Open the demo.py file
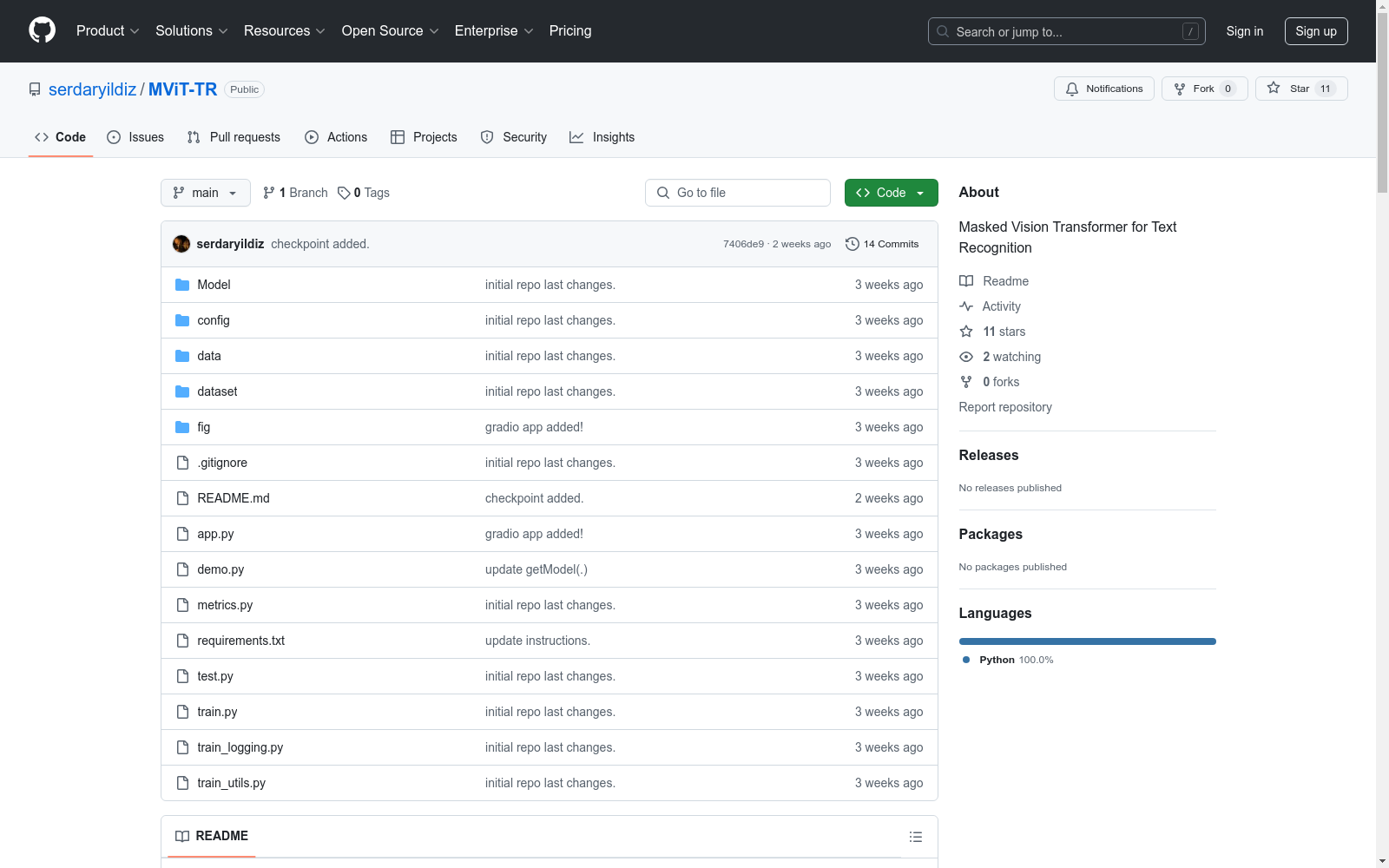This screenshot has height=868, width=1389. click(x=221, y=569)
